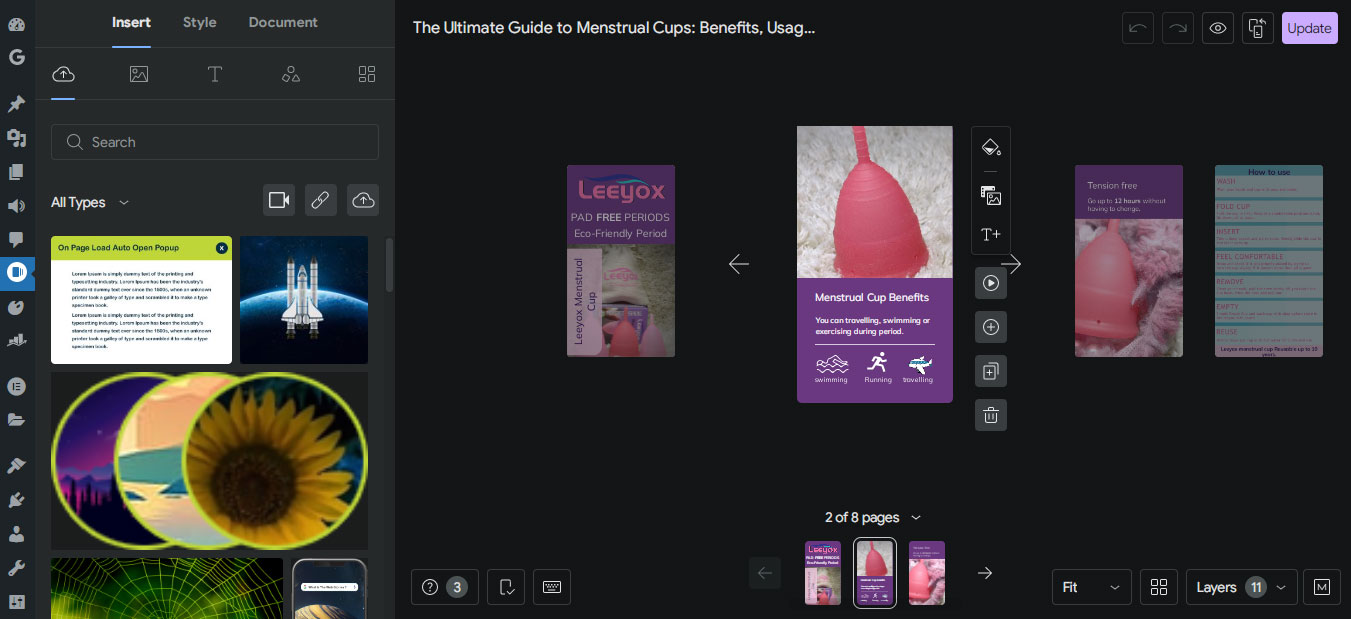Viewport: 1351px width, 619px height.
Task: Expand the '2 of 8 pages' dropdown
Action: click(873, 517)
